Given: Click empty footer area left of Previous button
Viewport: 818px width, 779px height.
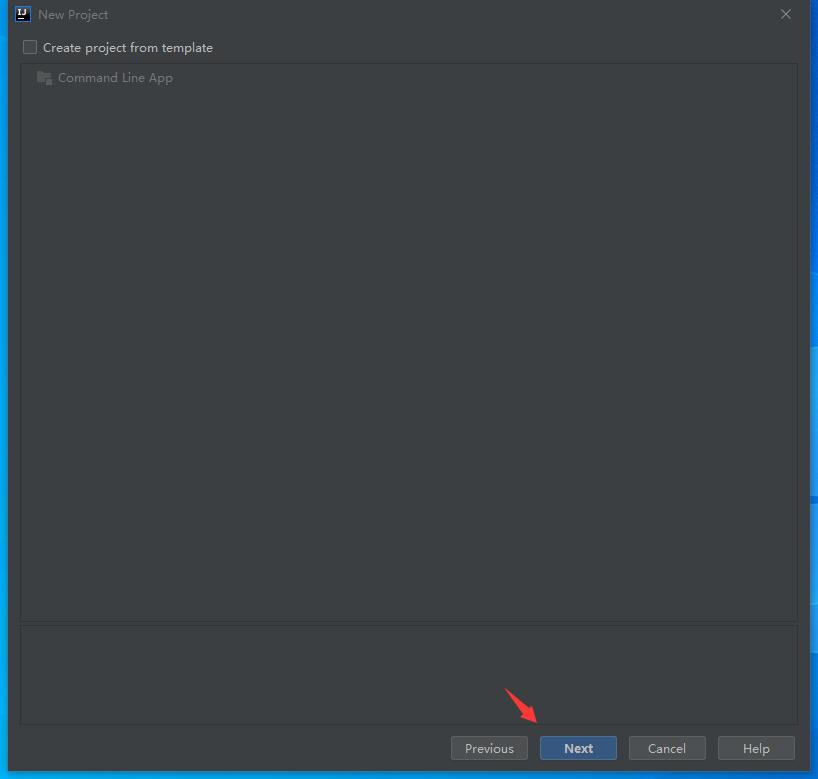Looking at the screenshot, I should coord(230,748).
